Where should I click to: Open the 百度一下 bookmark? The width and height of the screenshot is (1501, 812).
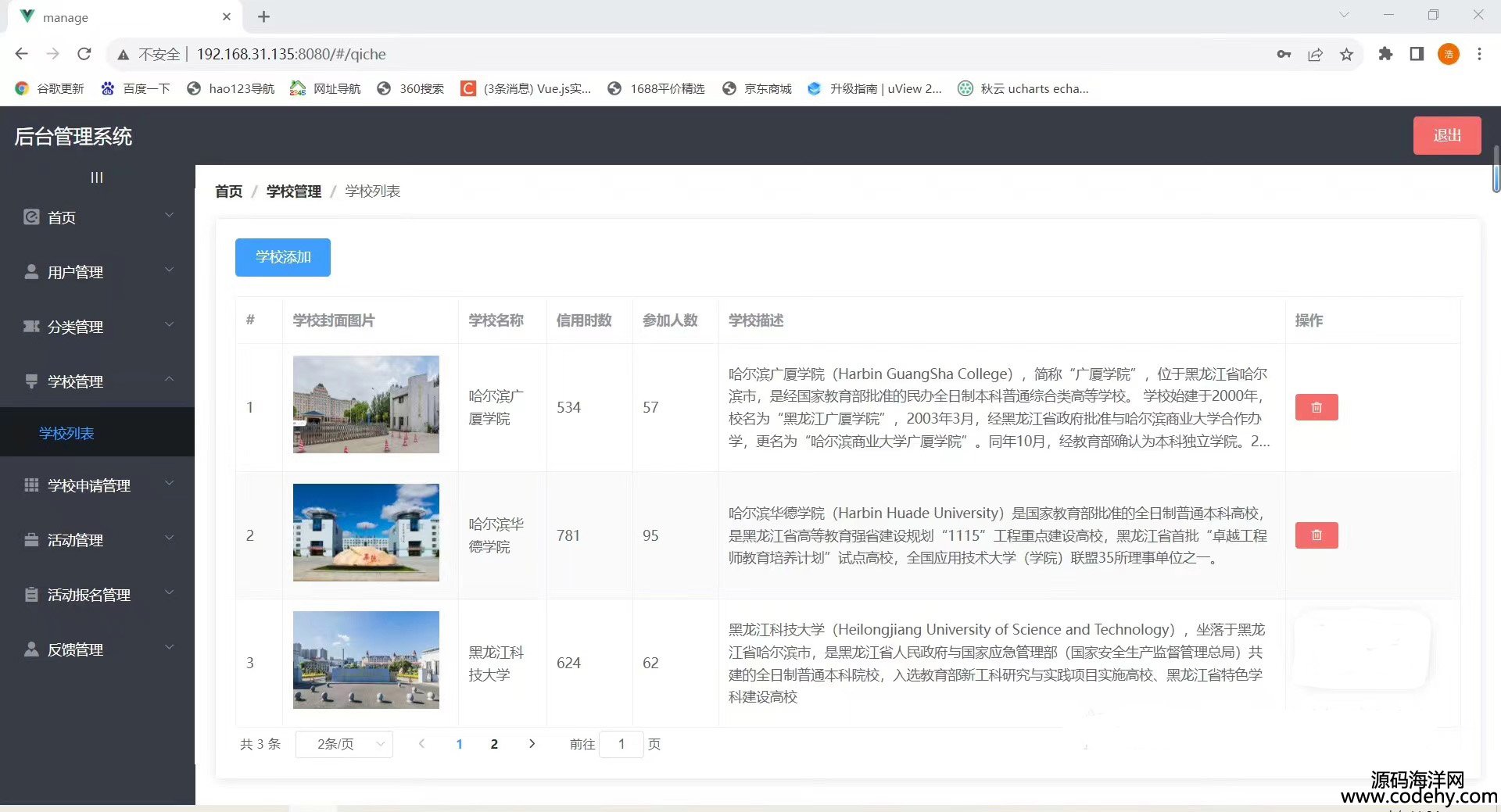coord(135,88)
